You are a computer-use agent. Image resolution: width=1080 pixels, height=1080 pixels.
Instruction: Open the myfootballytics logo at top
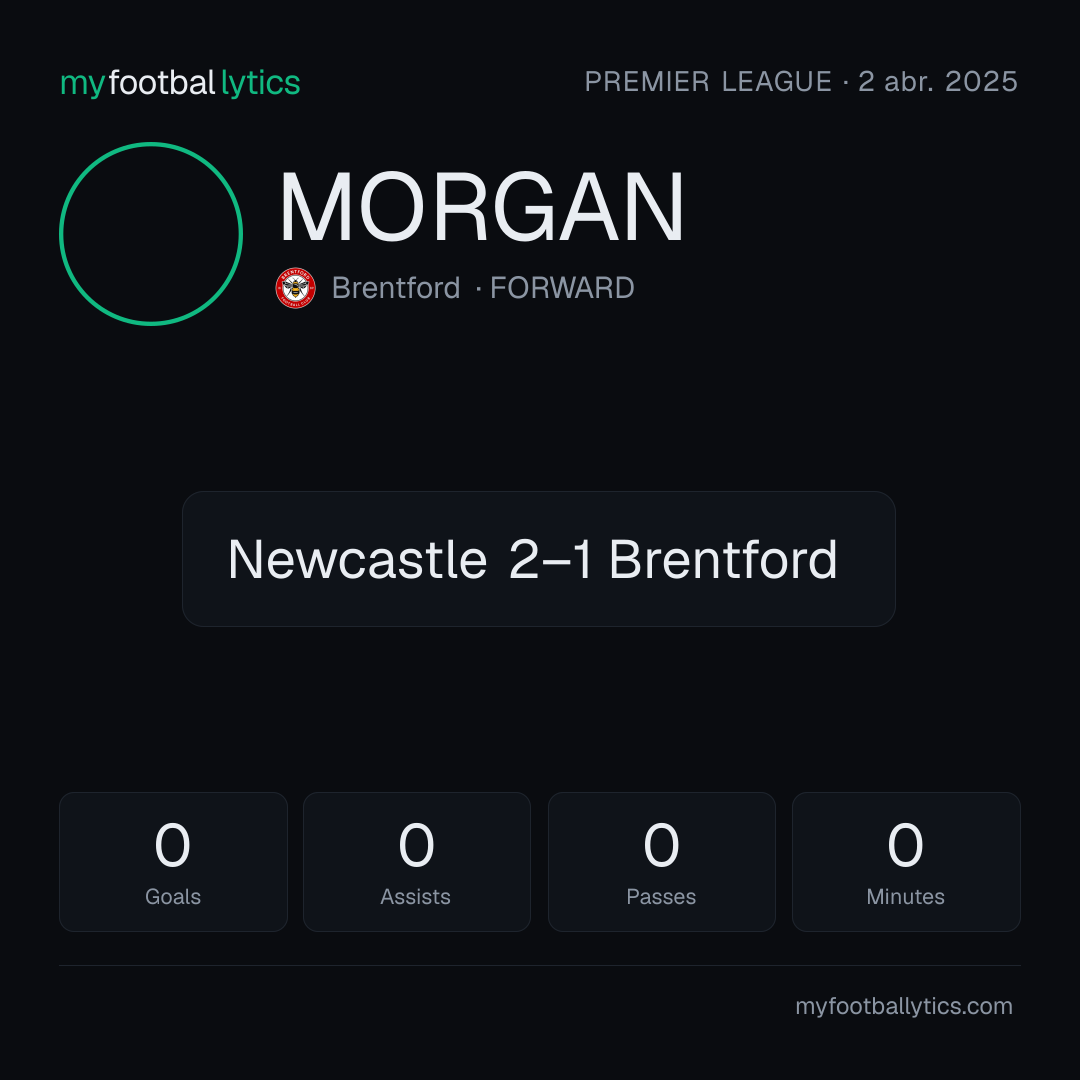pyautogui.click(x=180, y=83)
